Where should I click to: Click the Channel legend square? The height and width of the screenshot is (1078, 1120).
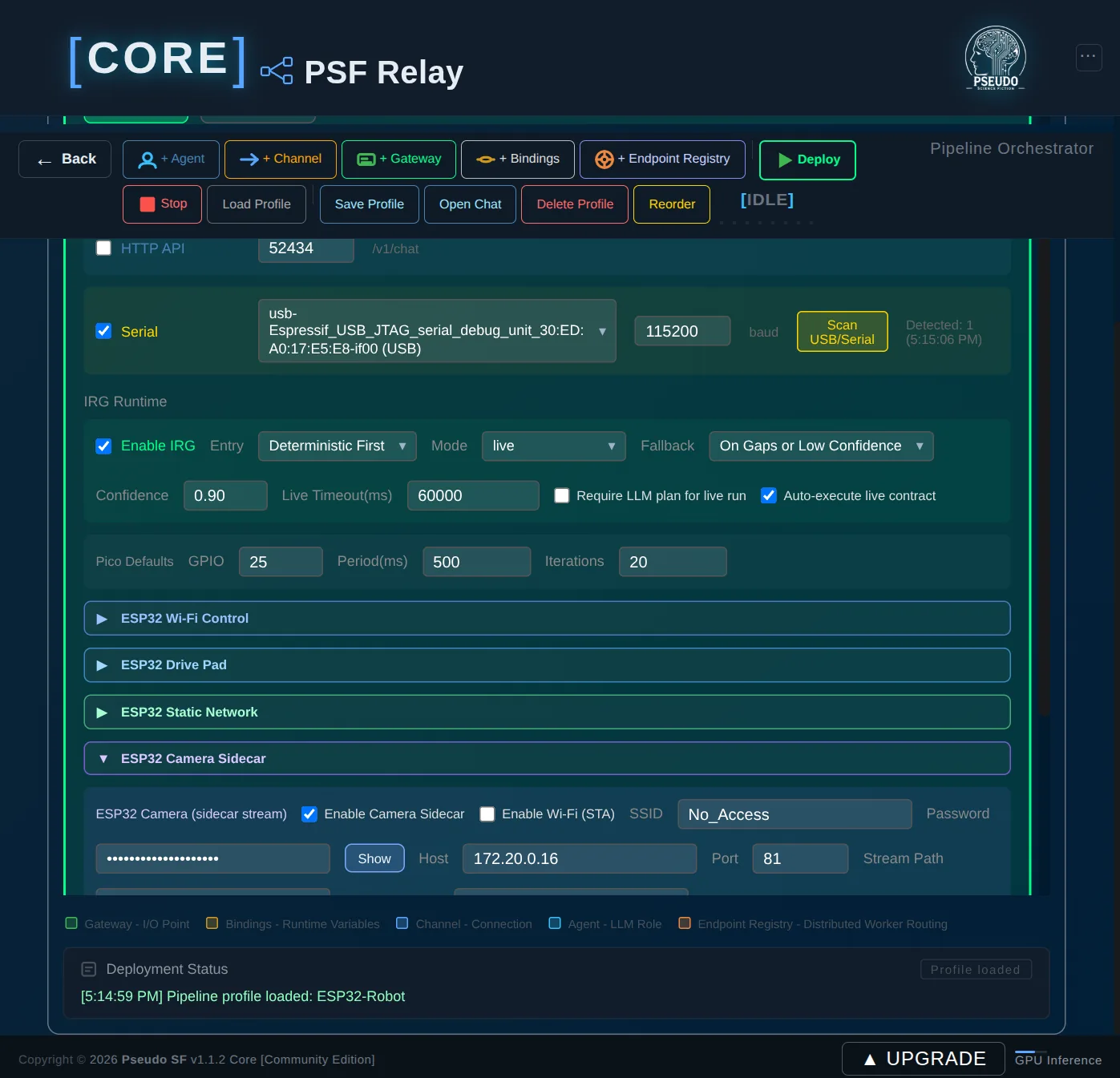click(402, 923)
